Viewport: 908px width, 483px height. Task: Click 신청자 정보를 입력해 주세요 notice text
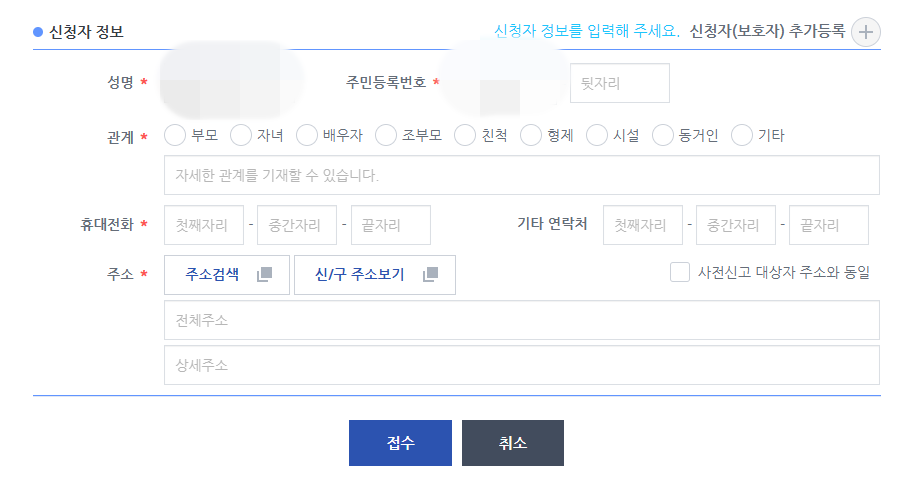587,31
